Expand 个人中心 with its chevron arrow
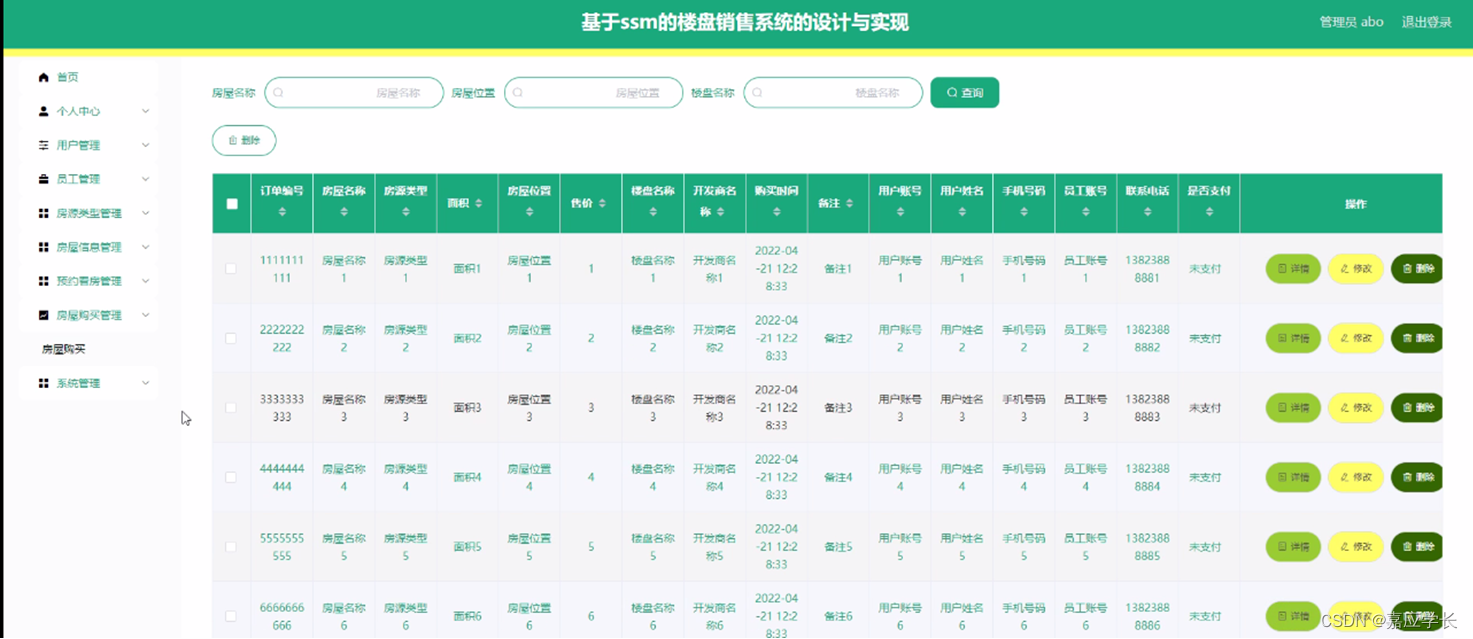 145,111
